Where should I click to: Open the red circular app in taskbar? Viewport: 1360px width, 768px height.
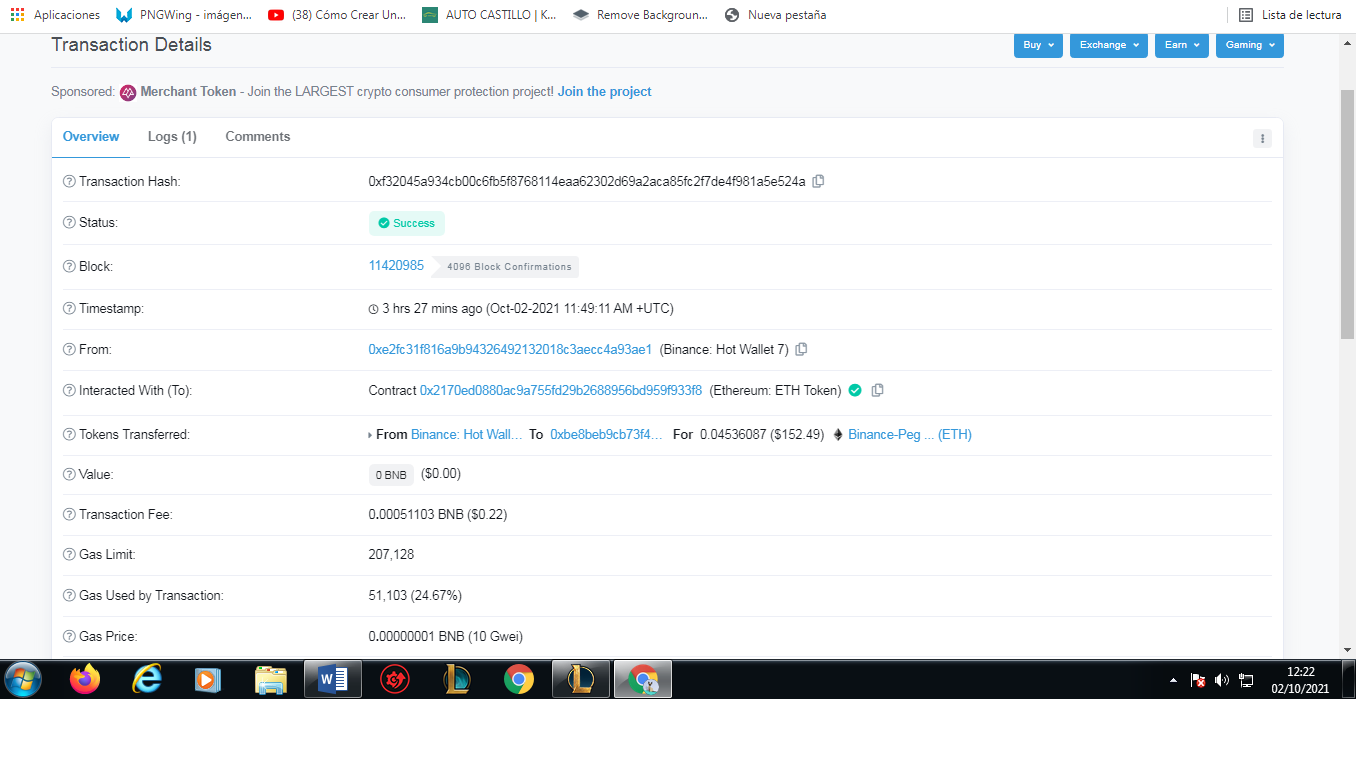395,680
